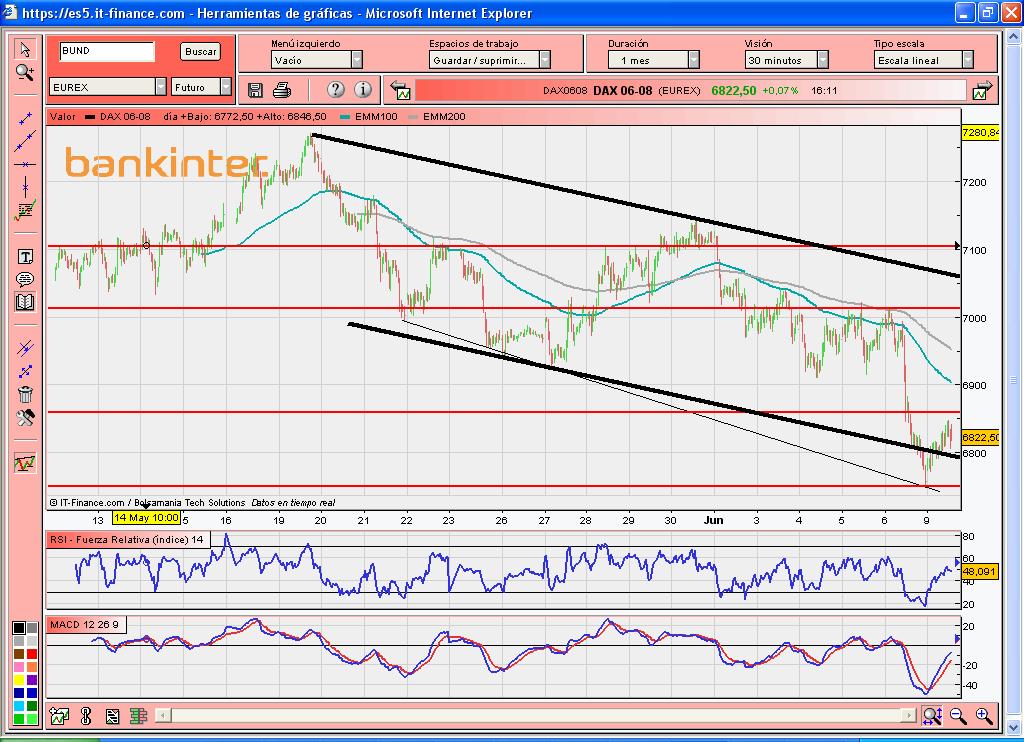
Task: Click the add indicator icon in bottom toolbar
Action: [x=60, y=716]
